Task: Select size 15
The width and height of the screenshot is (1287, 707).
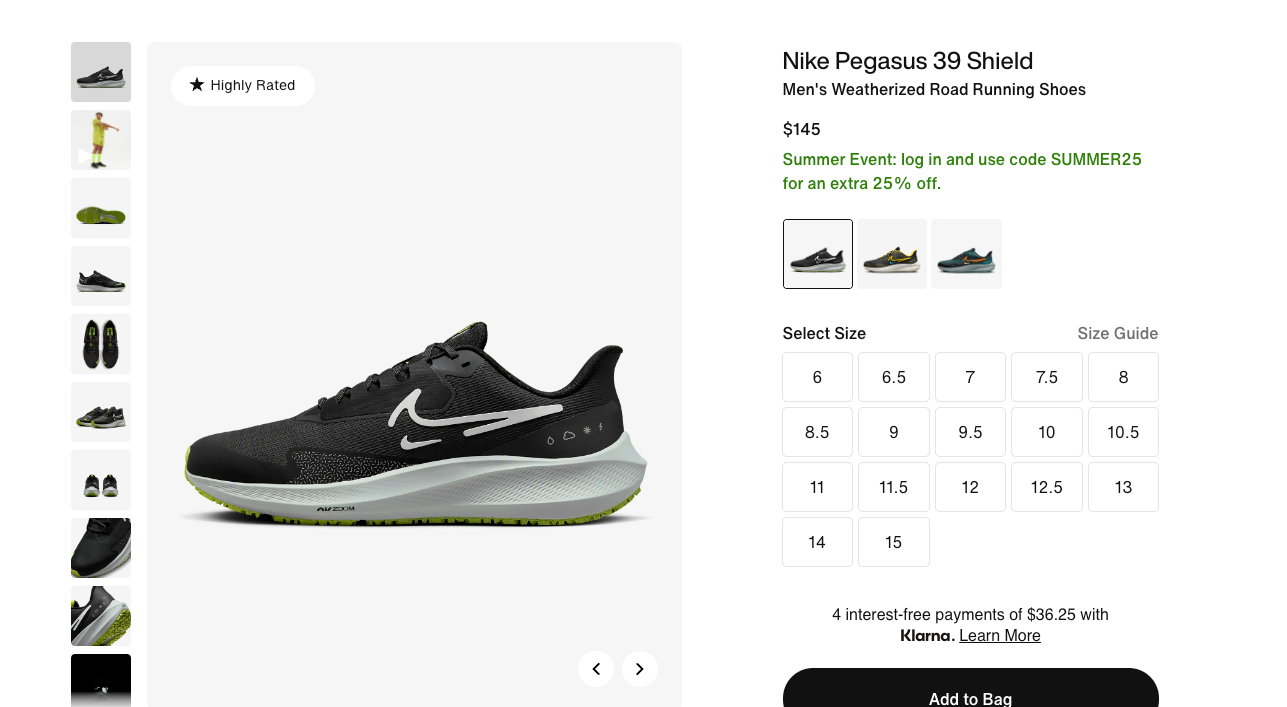Action: coord(894,542)
